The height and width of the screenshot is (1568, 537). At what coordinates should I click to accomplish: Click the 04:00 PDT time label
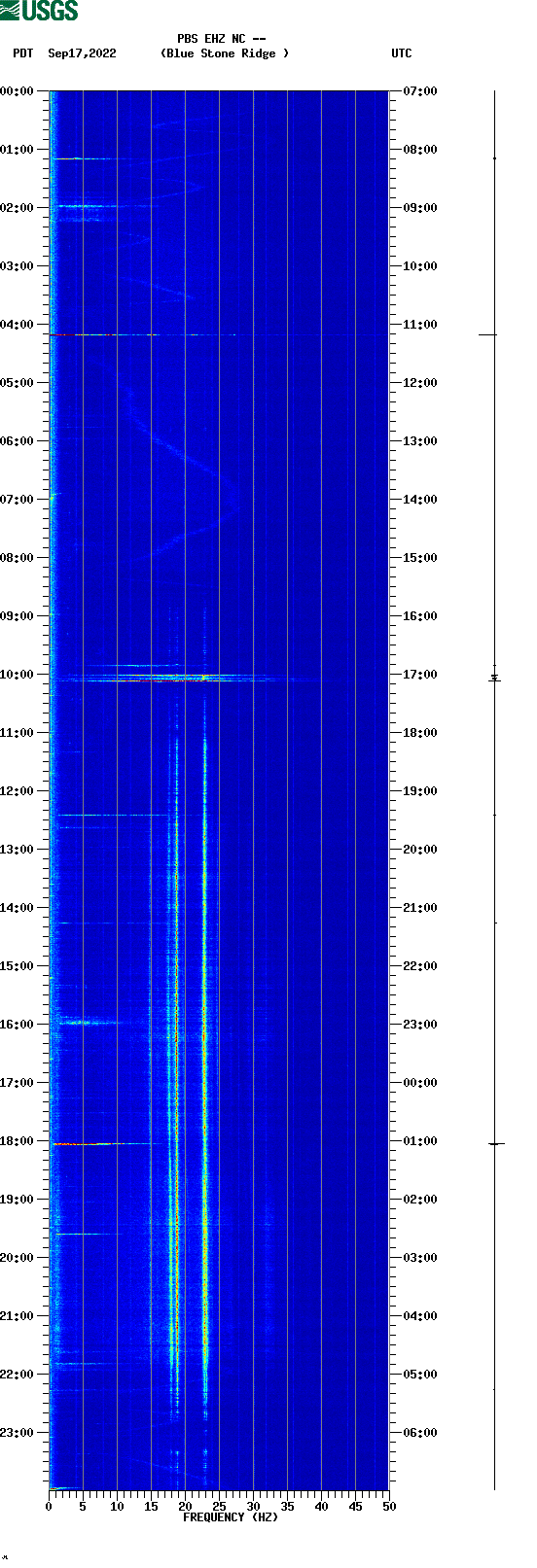click(x=18, y=325)
